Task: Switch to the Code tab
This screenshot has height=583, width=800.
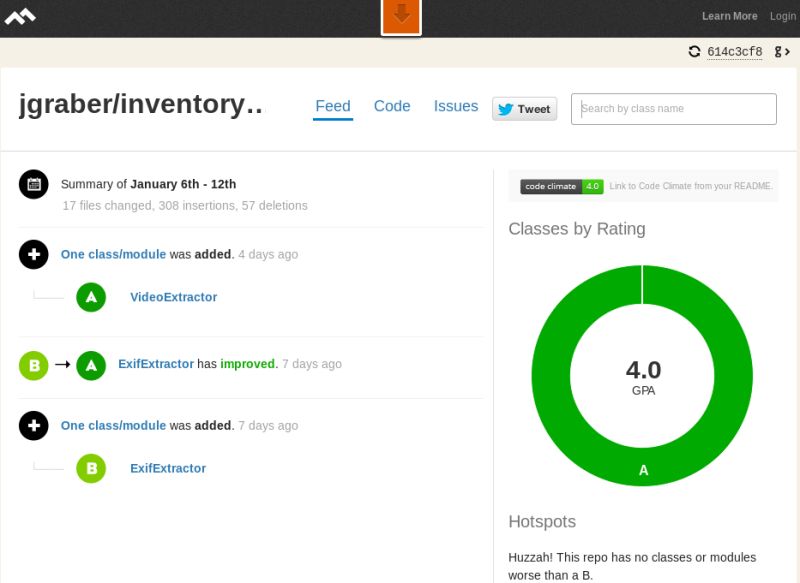Action: [392, 106]
